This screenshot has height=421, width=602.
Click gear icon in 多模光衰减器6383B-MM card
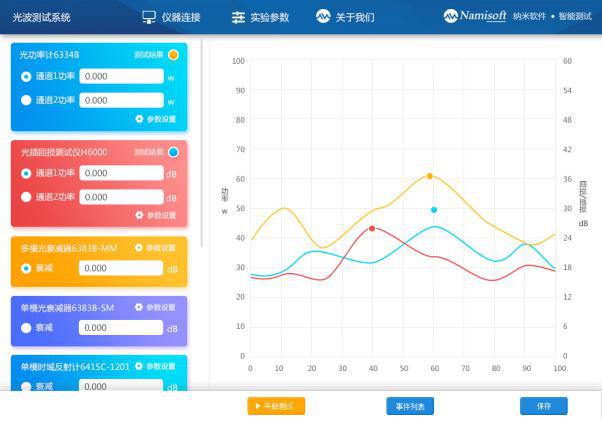click(x=139, y=248)
